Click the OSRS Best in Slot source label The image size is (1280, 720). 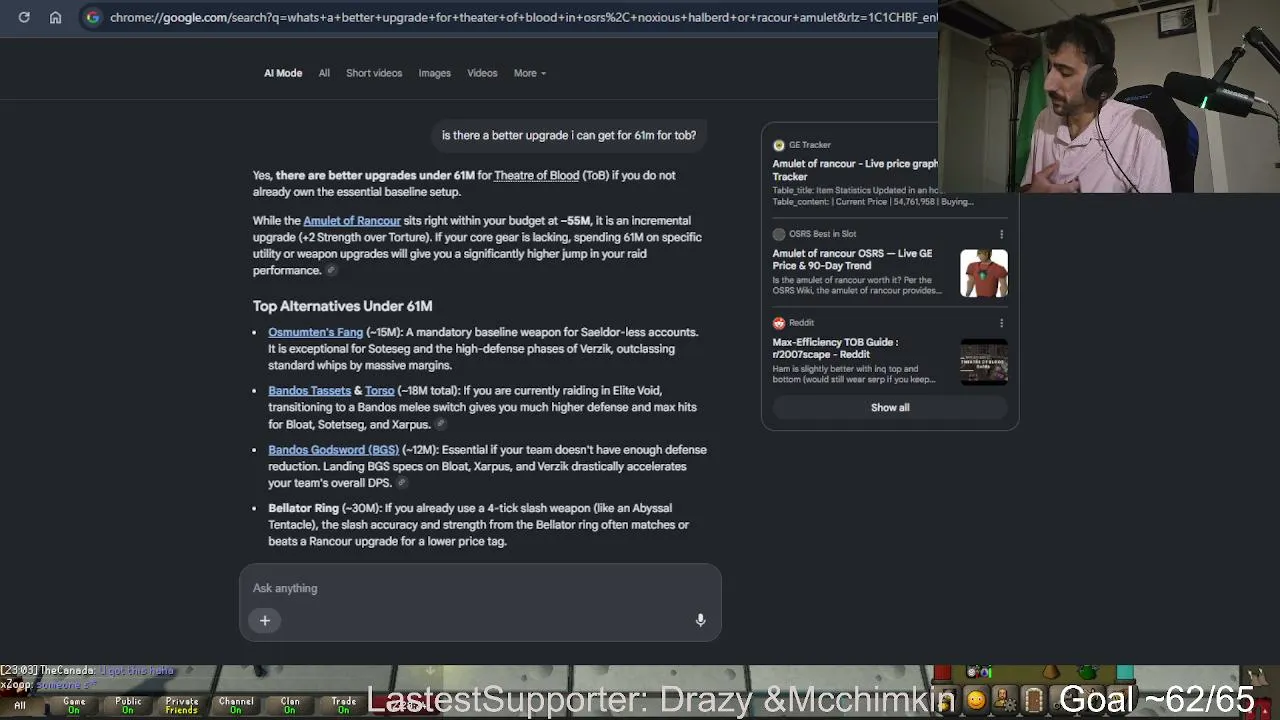click(822, 234)
